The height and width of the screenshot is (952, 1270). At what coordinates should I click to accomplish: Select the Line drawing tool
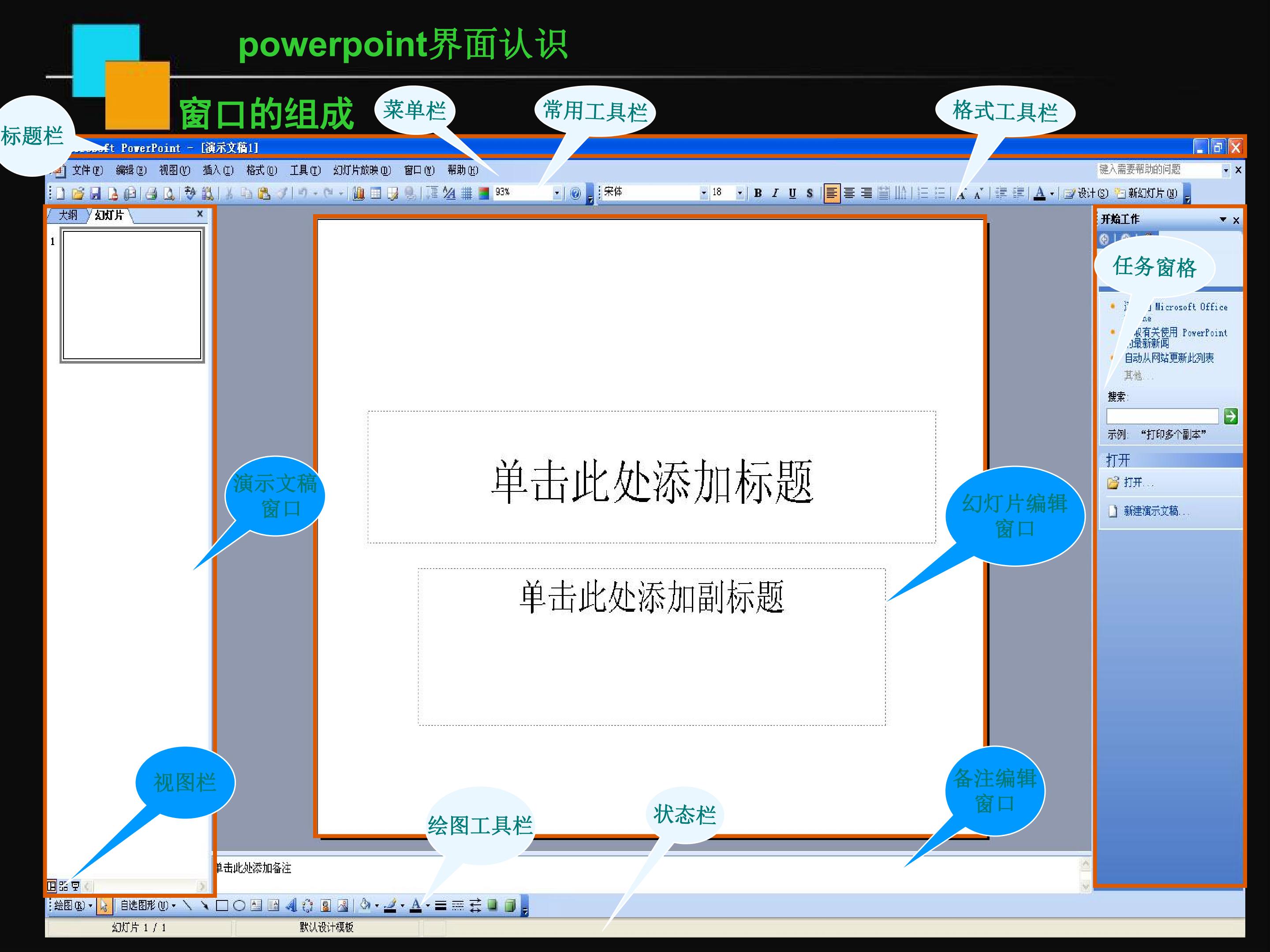(187, 906)
